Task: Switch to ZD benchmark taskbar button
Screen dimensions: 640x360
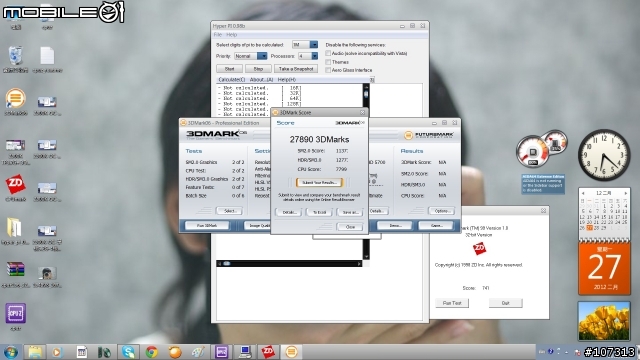Action: 268,352
